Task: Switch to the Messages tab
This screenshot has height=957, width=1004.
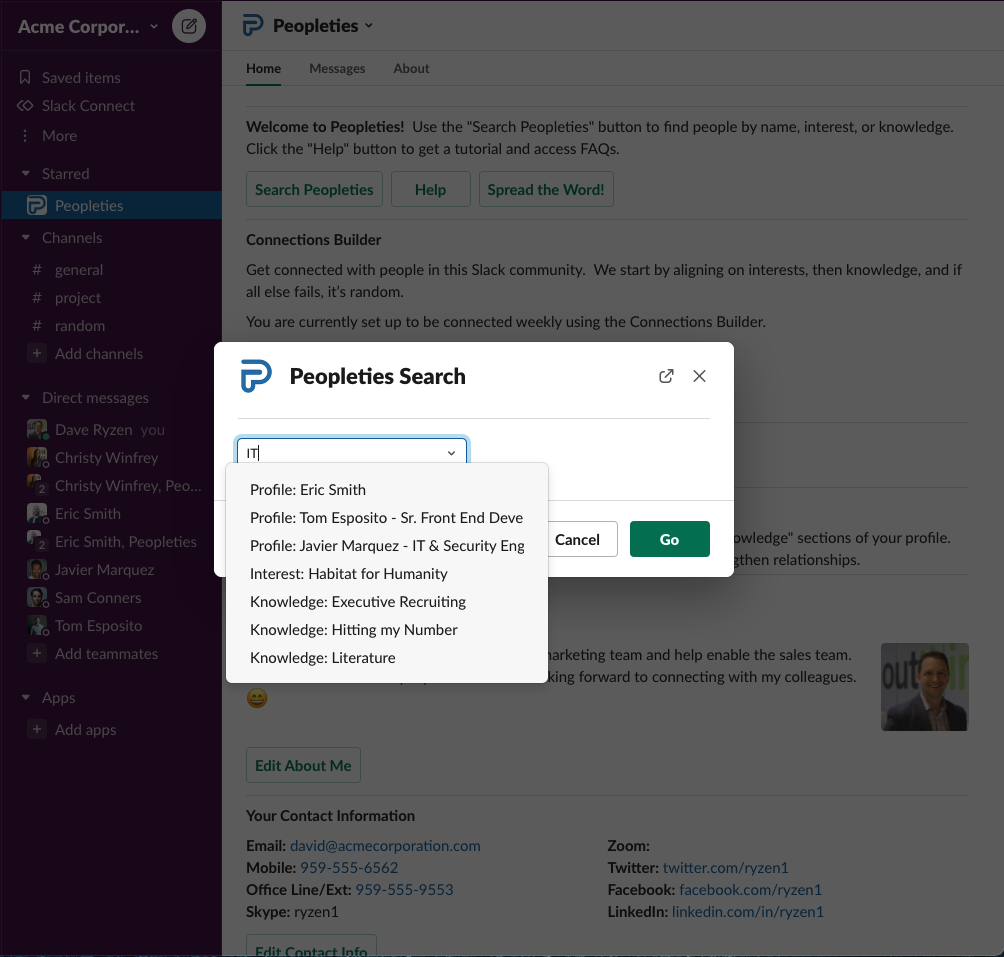Action: pyautogui.click(x=337, y=68)
